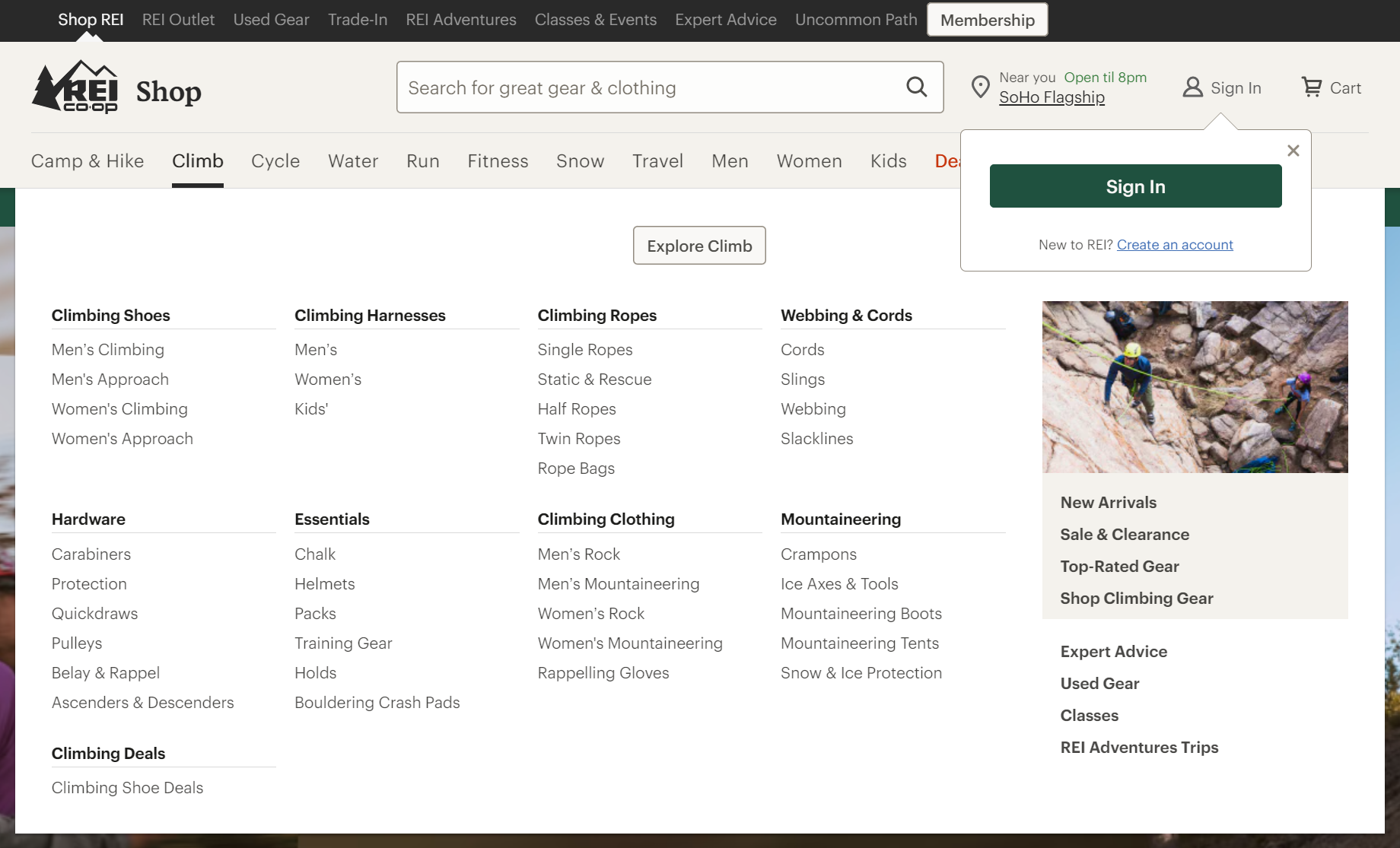The height and width of the screenshot is (848, 1400).
Task: Open Ascenders & Descenders link
Action: 143,703
